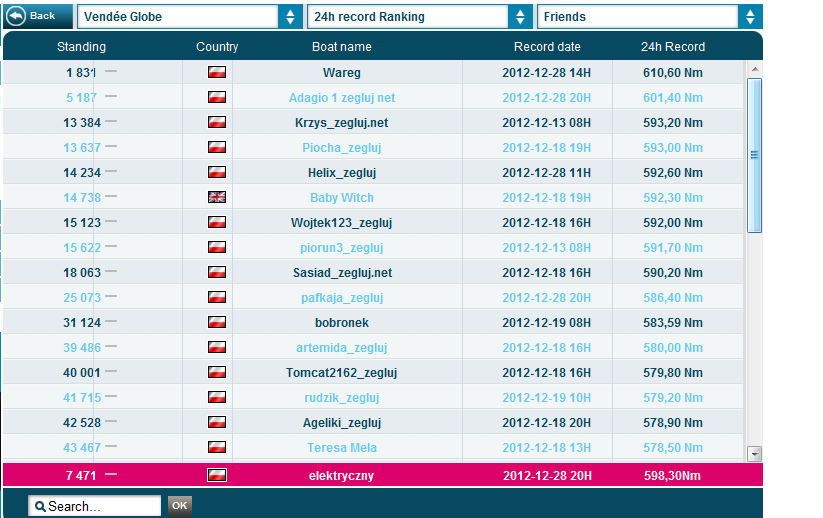This screenshot has width=823, height=518.
Task: Click the UK flag for Baby Witch
Action: tap(217, 198)
